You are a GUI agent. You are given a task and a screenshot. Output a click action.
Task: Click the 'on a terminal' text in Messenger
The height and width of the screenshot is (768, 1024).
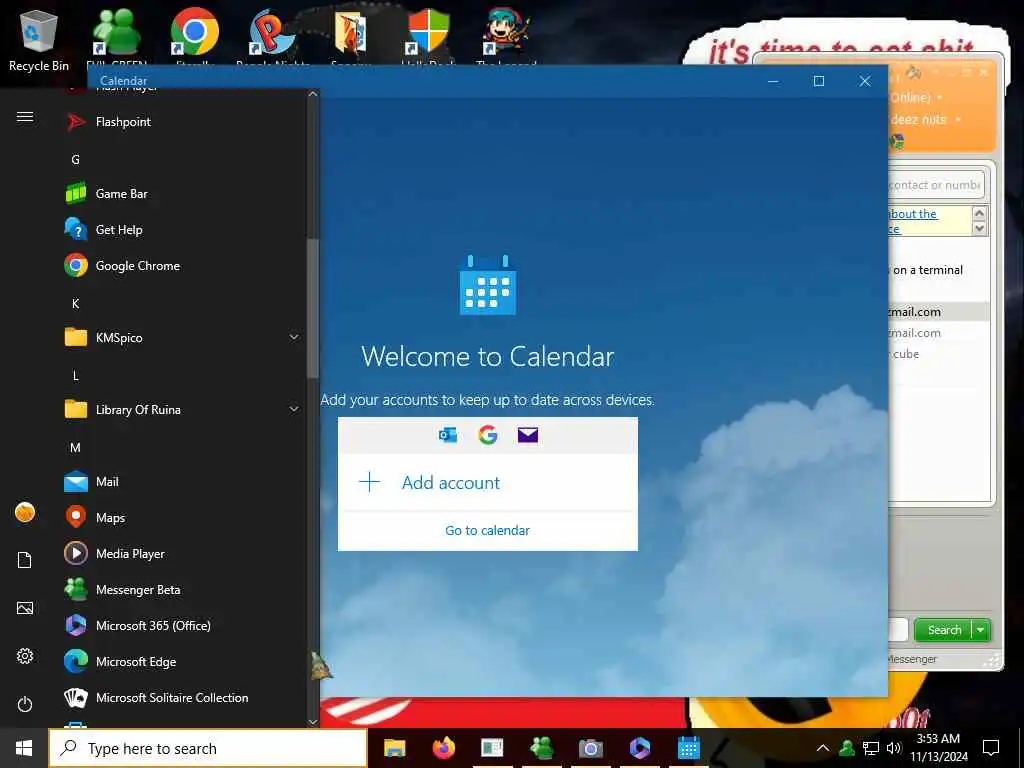click(928, 270)
